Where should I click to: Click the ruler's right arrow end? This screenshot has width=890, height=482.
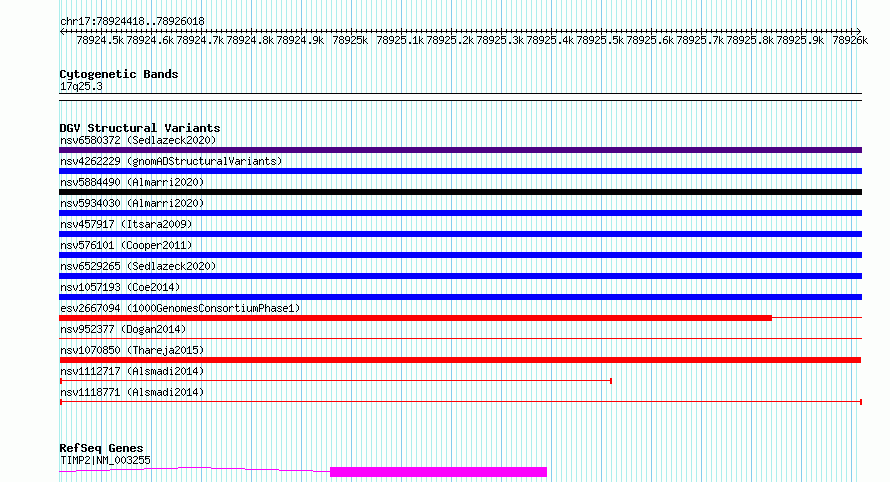pos(859,31)
